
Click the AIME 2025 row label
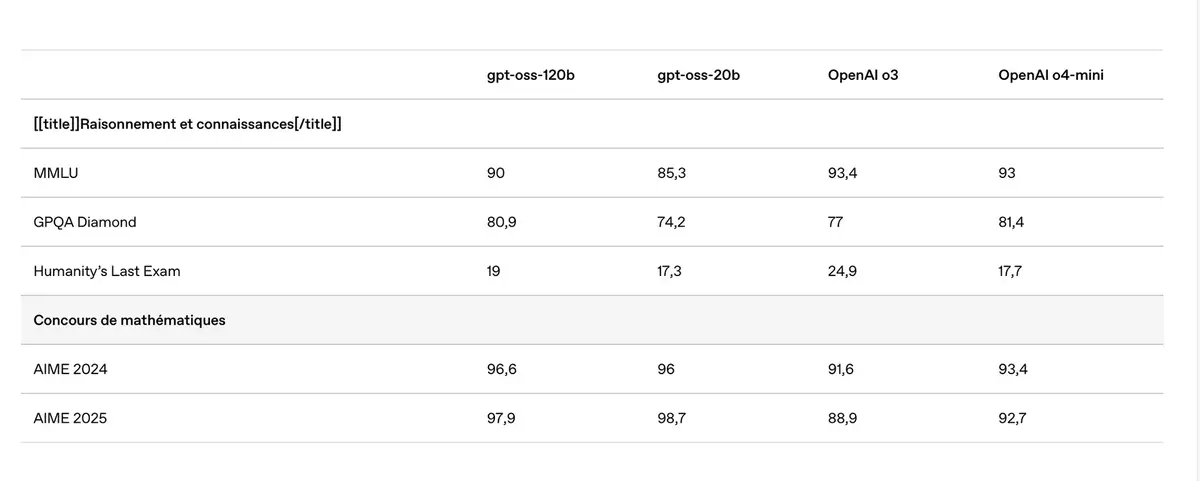click(70, 419)
